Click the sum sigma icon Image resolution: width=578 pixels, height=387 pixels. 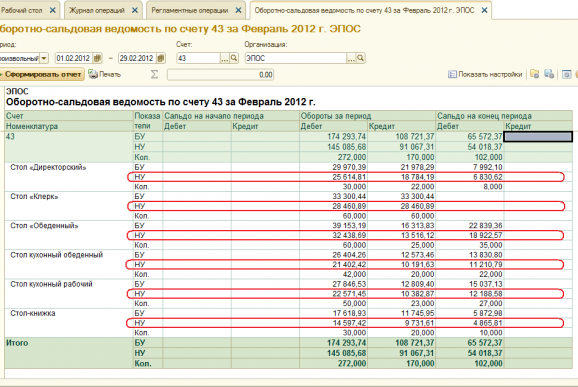(154, 75)
